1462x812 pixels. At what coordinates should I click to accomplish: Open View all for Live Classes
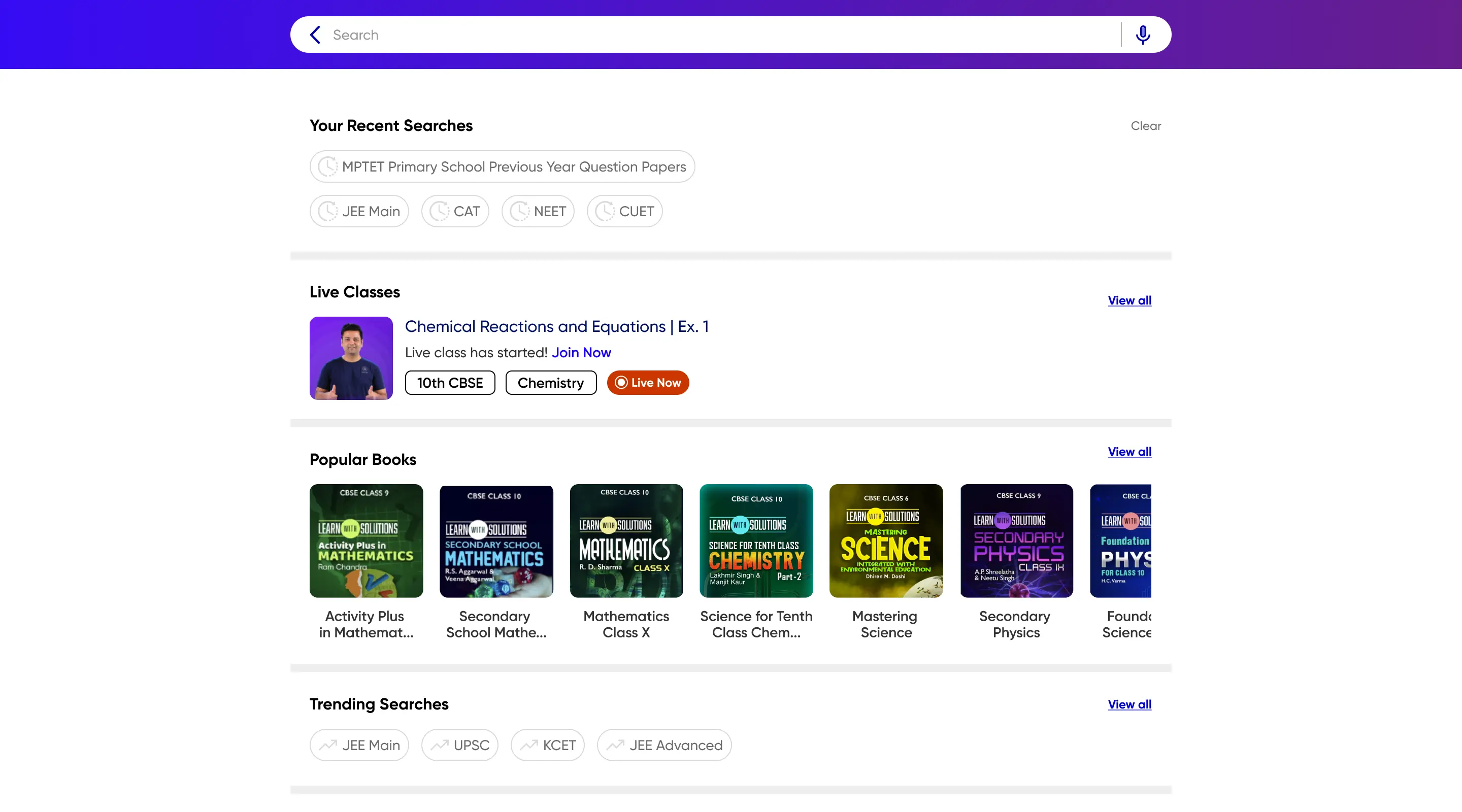click(x=1129, y=300)
